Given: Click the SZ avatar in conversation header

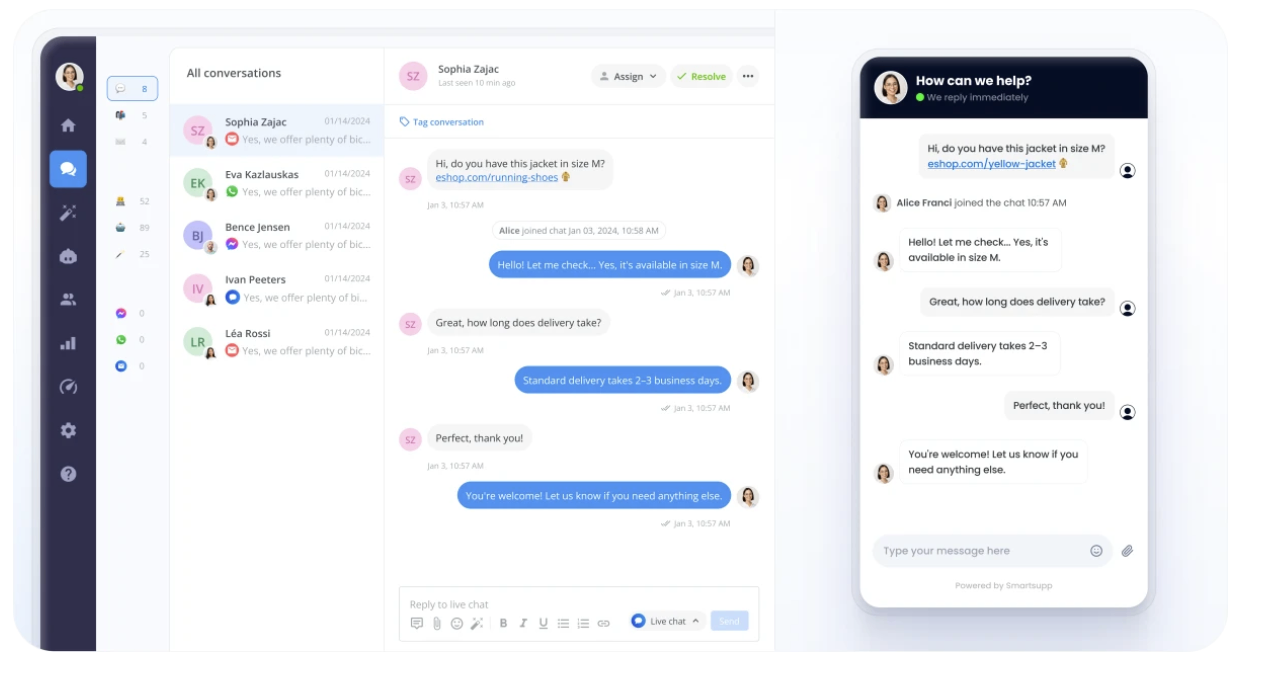Looking at the screenshot, I should pyautogui.click(x=413, y=76).
